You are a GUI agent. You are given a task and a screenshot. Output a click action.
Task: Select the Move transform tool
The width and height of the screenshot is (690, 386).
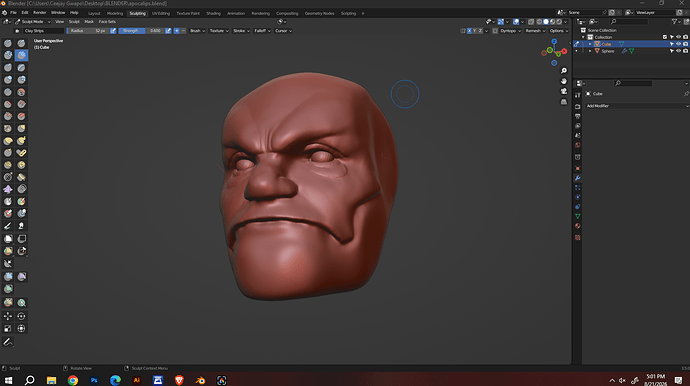point(8,316)
